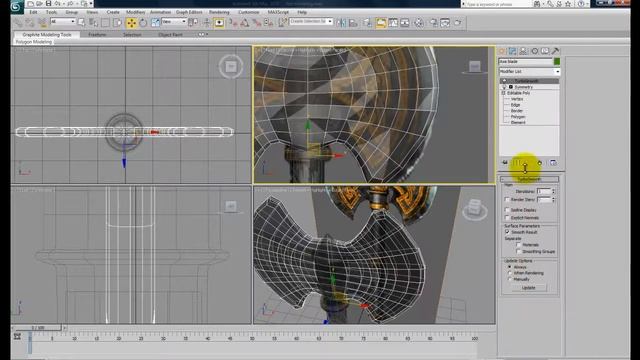Select the Always update option
The height and width of the screenshot is (360, 640).
tap(509, 267)
